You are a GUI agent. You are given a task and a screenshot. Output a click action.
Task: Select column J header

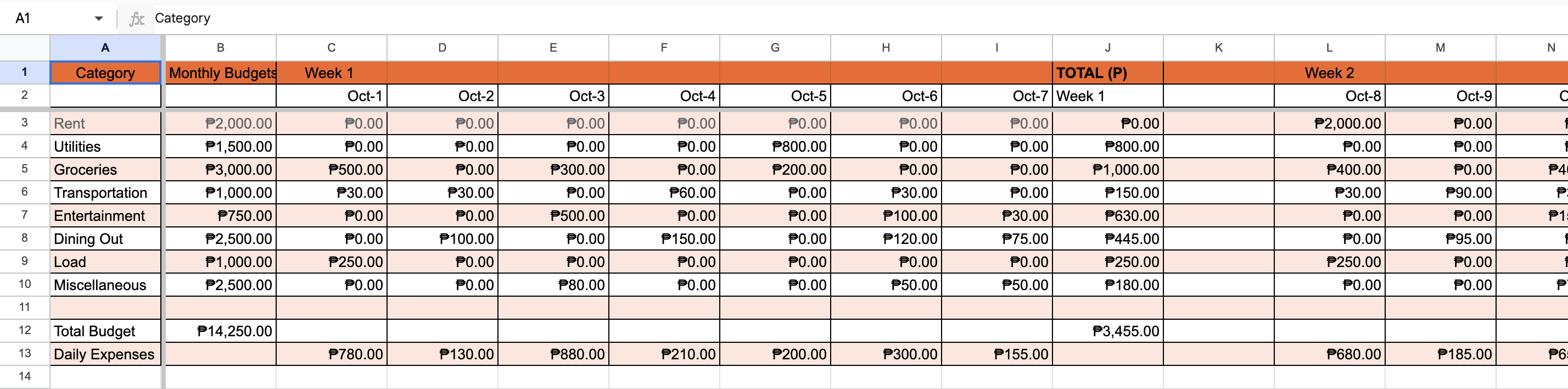point(1107,47)
